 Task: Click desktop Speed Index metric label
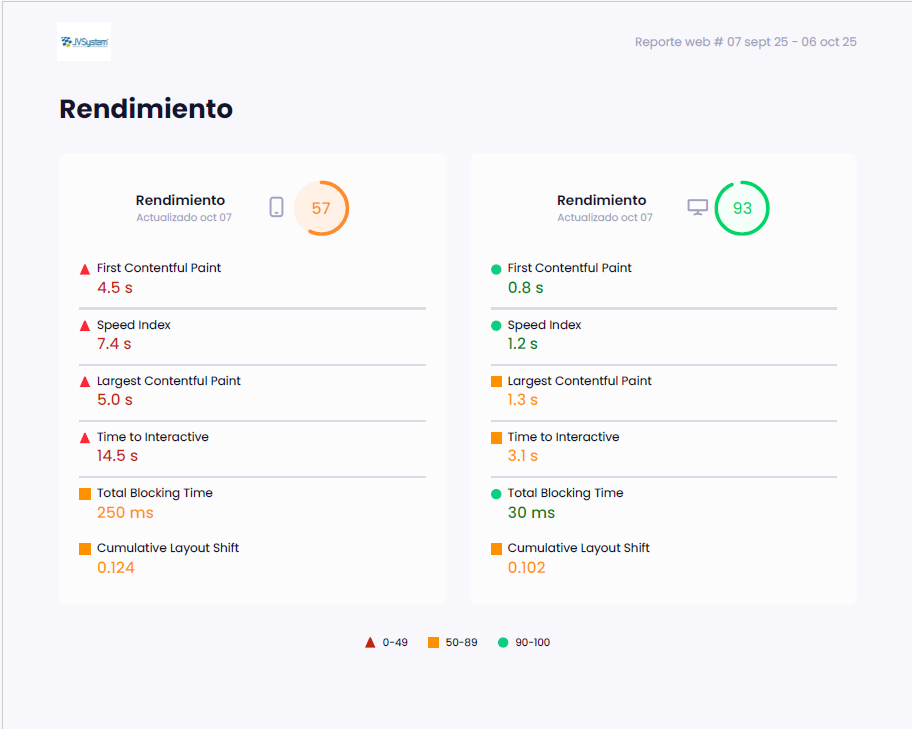[544, 325]
